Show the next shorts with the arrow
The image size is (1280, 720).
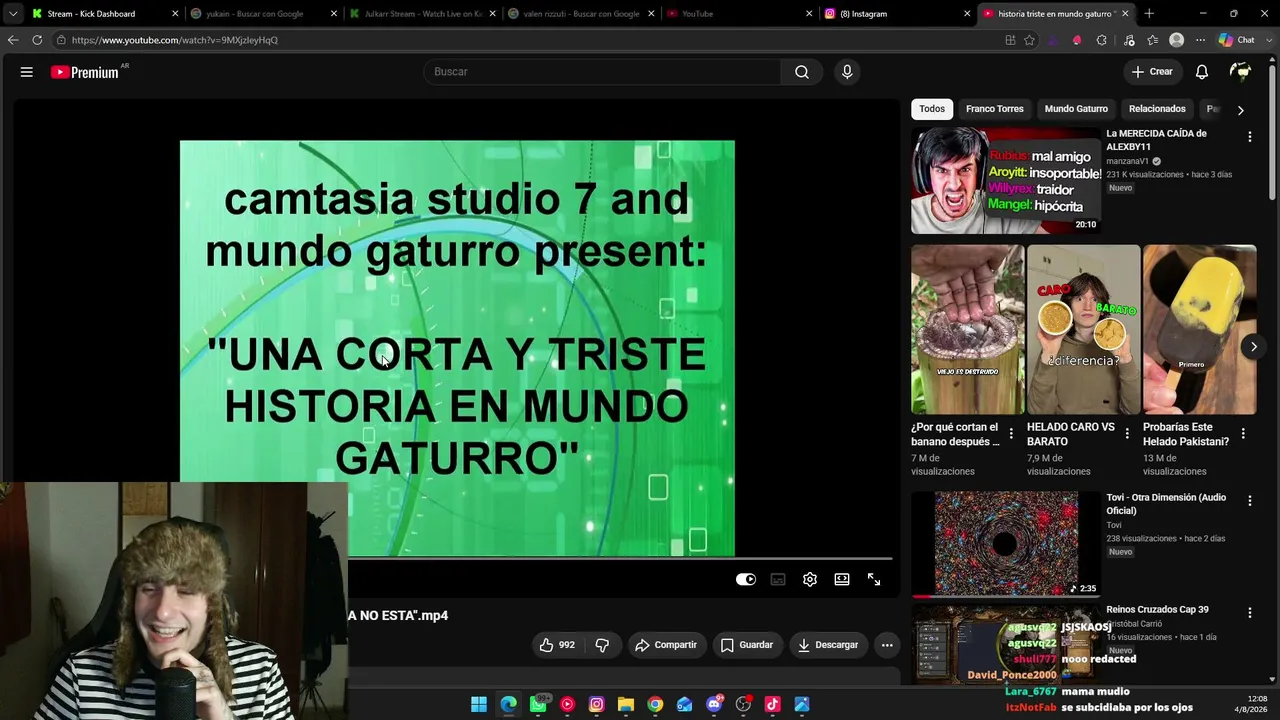tap(1254, 347)
